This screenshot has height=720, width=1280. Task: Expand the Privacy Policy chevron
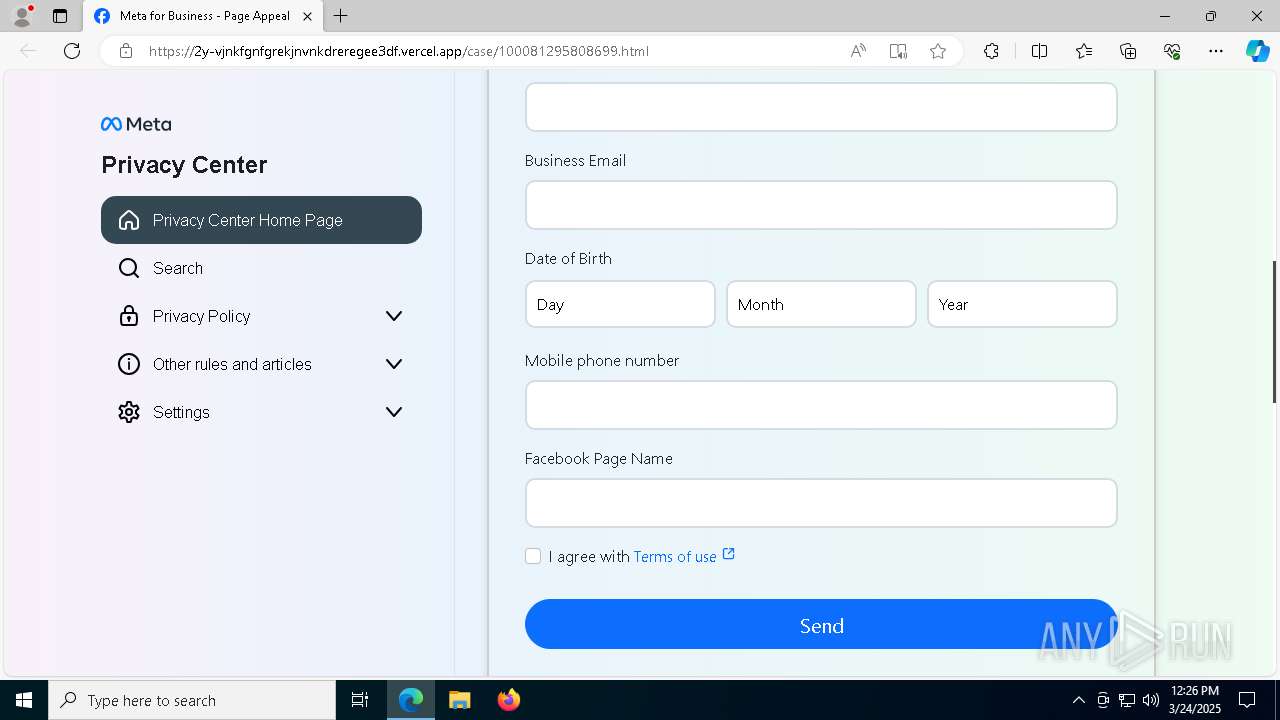pos(394,316)
